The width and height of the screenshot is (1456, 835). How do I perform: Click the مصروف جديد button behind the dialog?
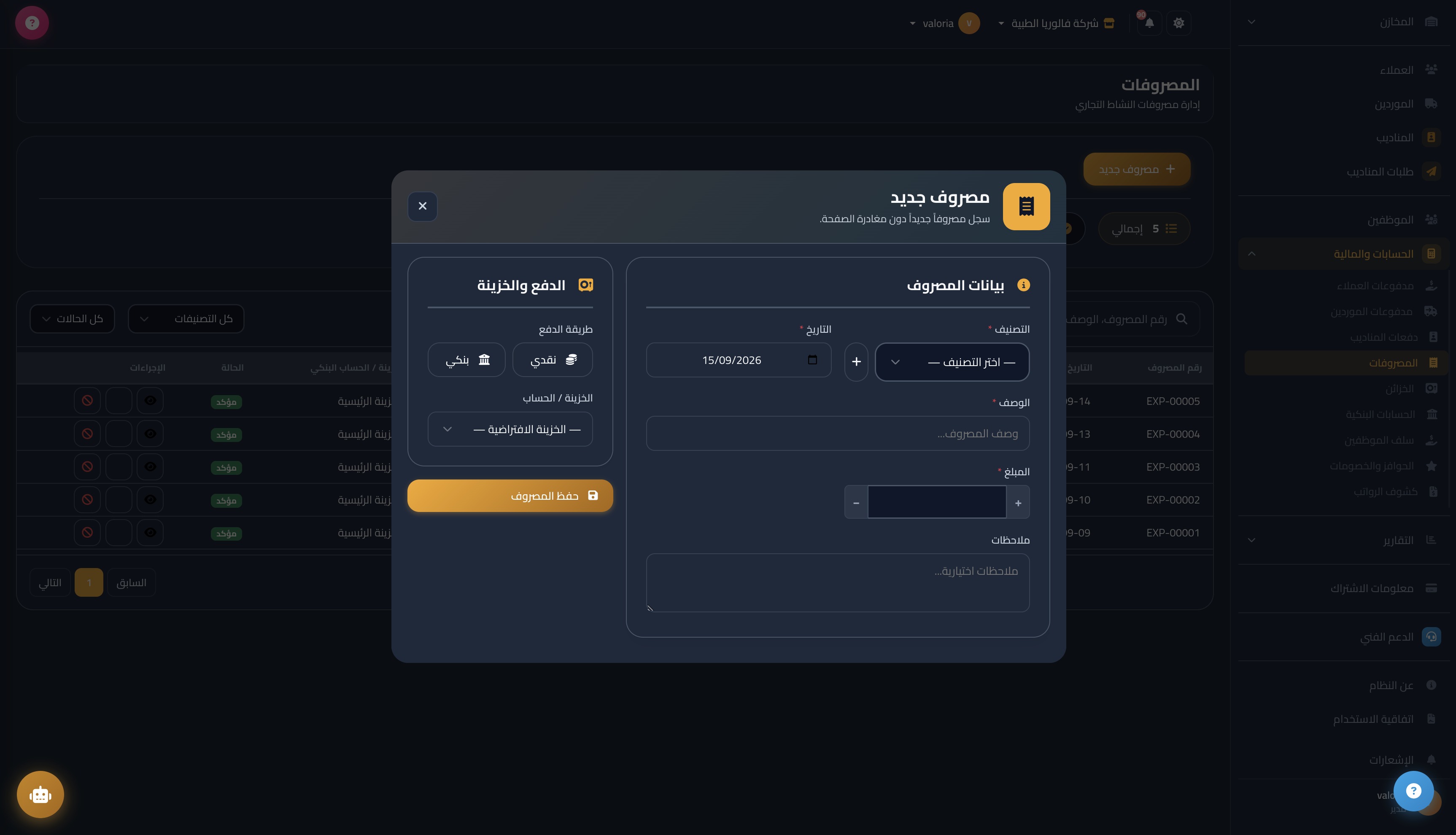pyautogui.click(x=1137, y=169)
